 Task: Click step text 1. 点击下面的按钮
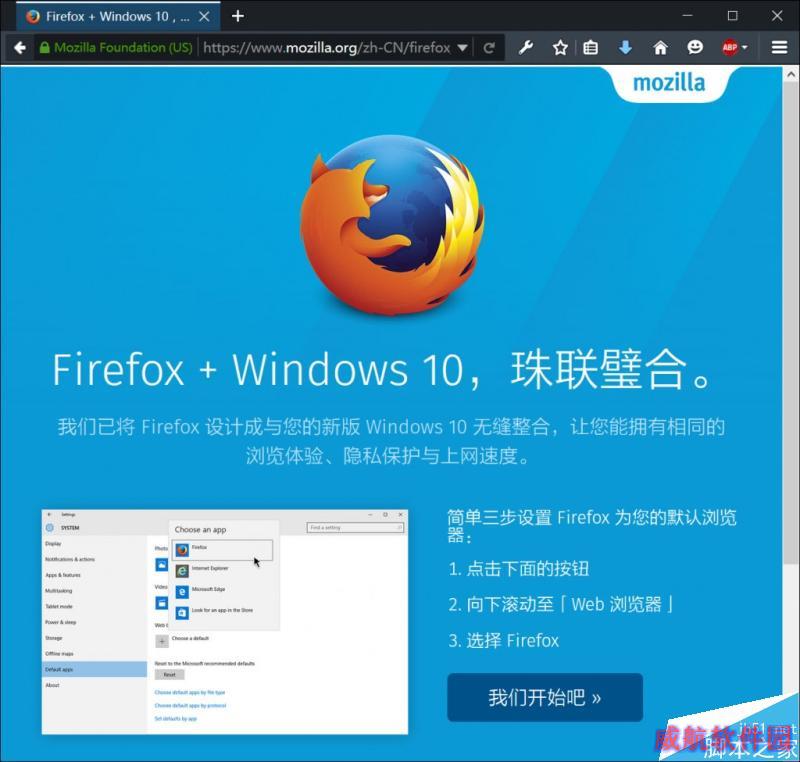click(519, 569)
